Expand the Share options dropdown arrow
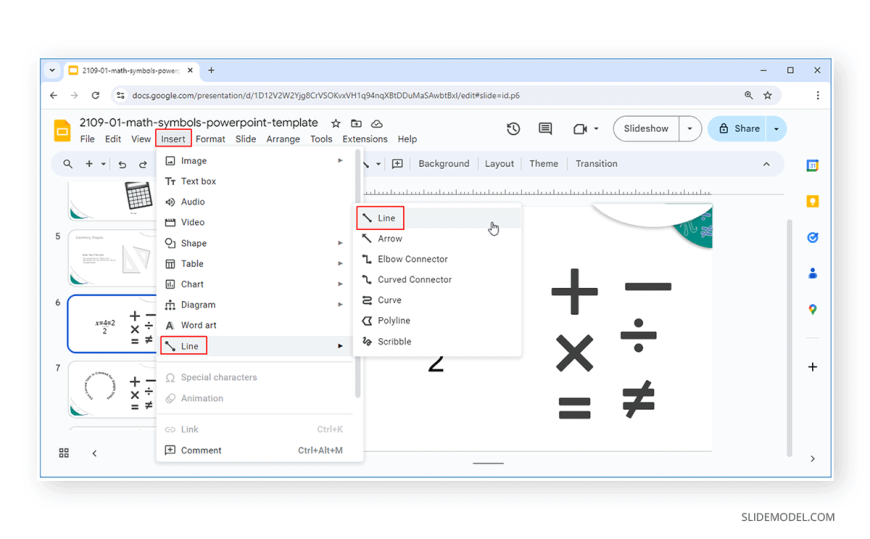Viewport: 870px width, 539px height. [x=776, y=129]
